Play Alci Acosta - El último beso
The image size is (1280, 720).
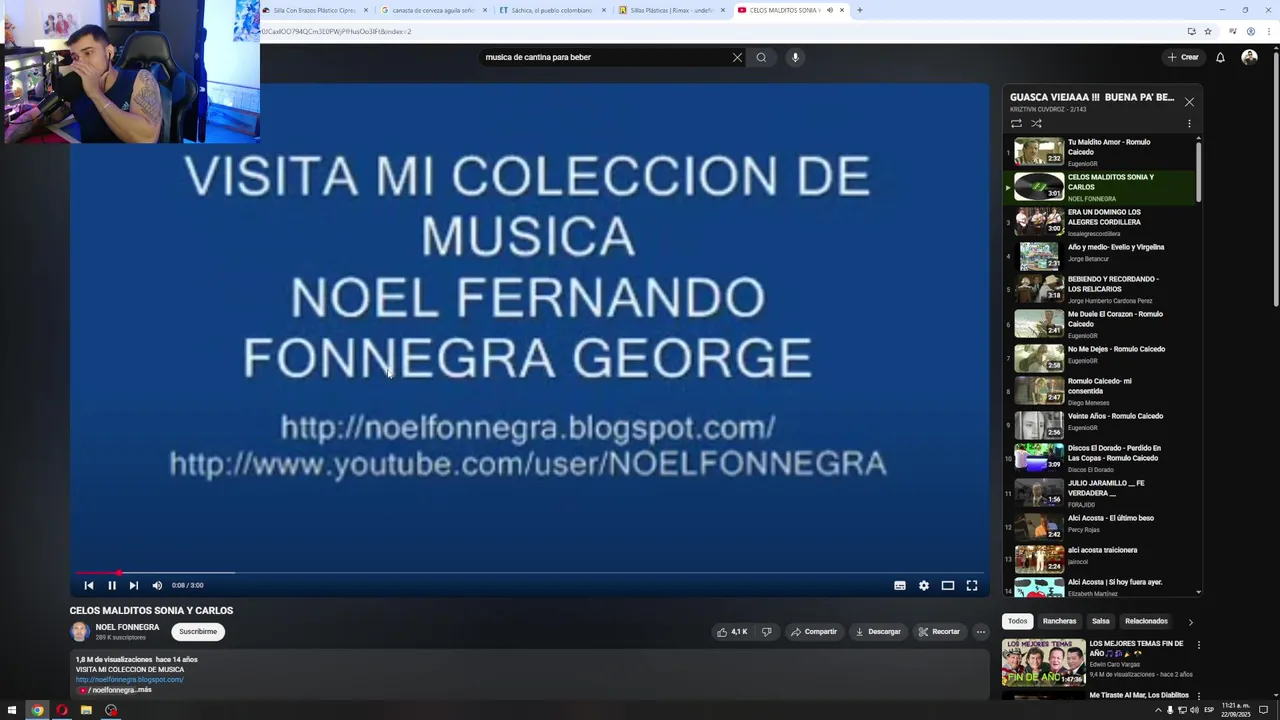[1100, 526]
